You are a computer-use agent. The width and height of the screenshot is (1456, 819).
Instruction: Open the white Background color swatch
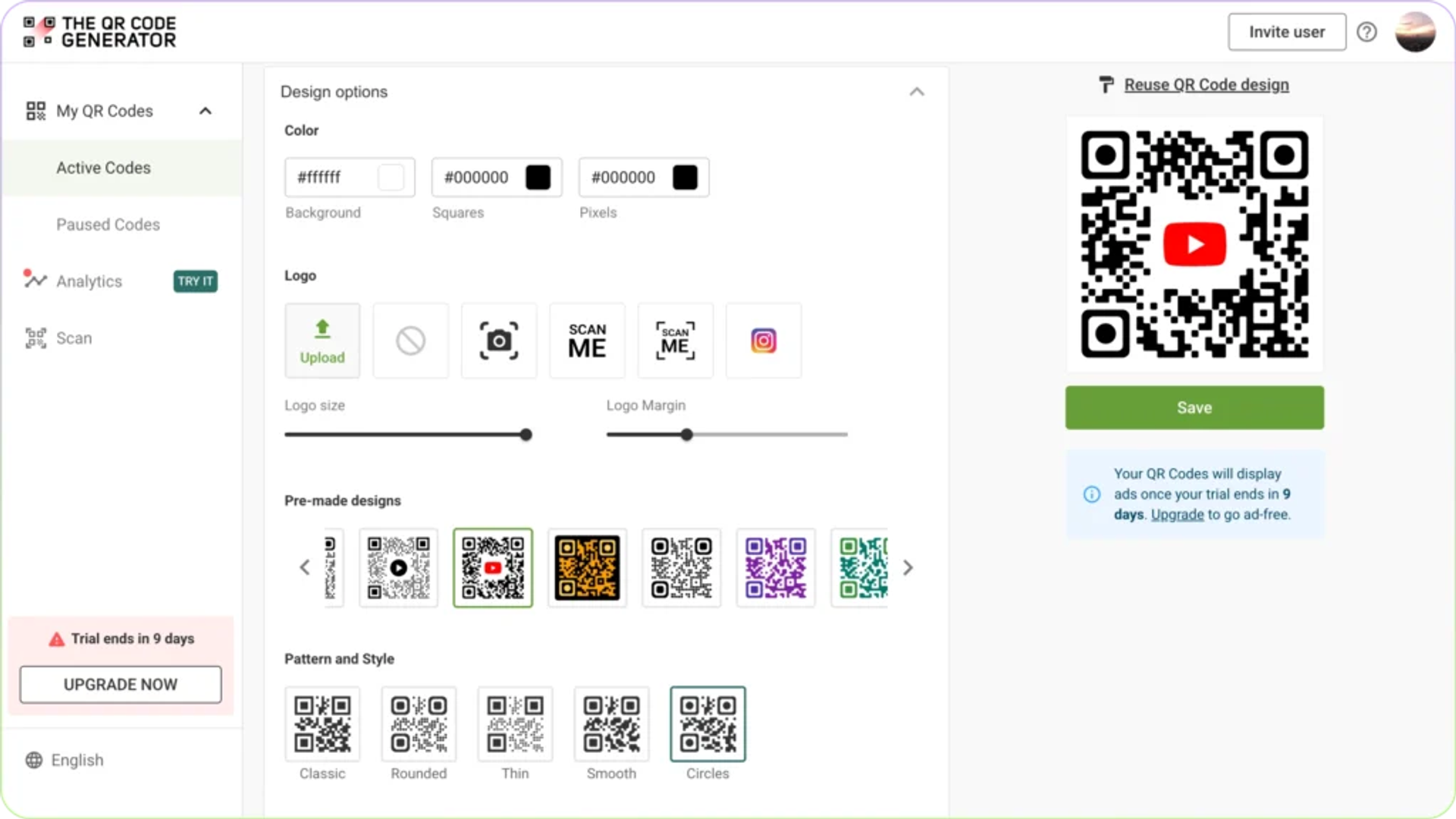[x=391, y=177]
